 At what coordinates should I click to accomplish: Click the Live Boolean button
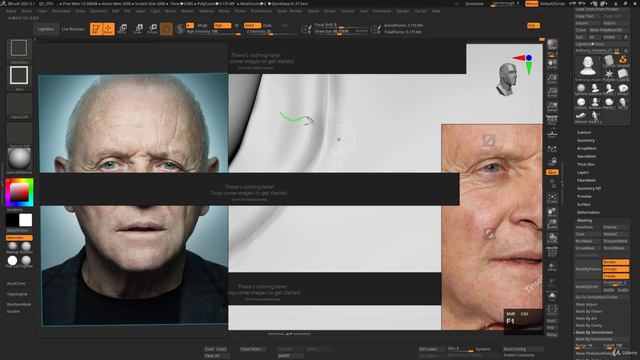pyautogui.click(x=73, y=29)
